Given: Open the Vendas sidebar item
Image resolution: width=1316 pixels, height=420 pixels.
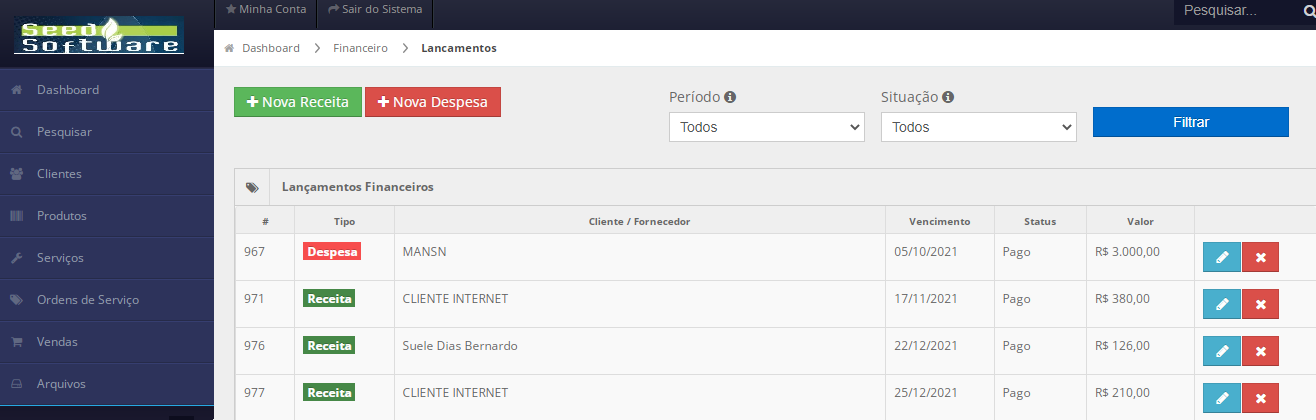Looking at the screenshot, I should click(107, 342).
